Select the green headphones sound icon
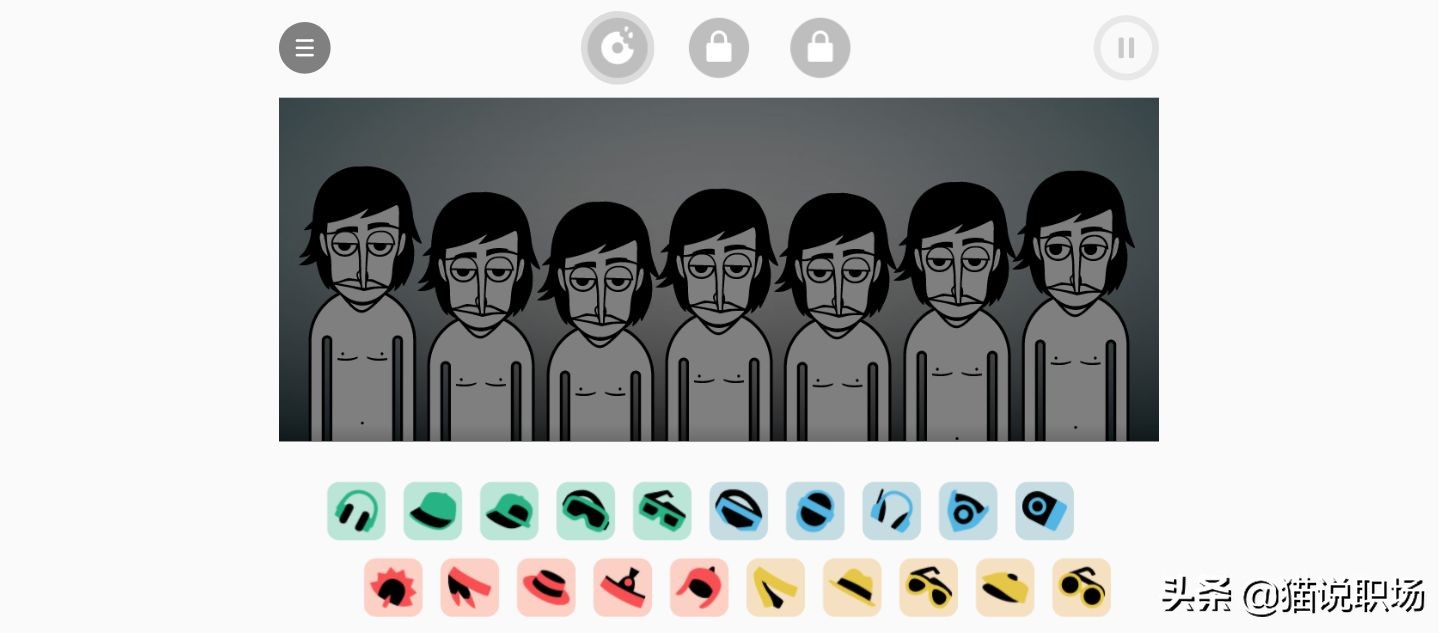The height and width of the screenshot is (633, 1445). [356, 511]
